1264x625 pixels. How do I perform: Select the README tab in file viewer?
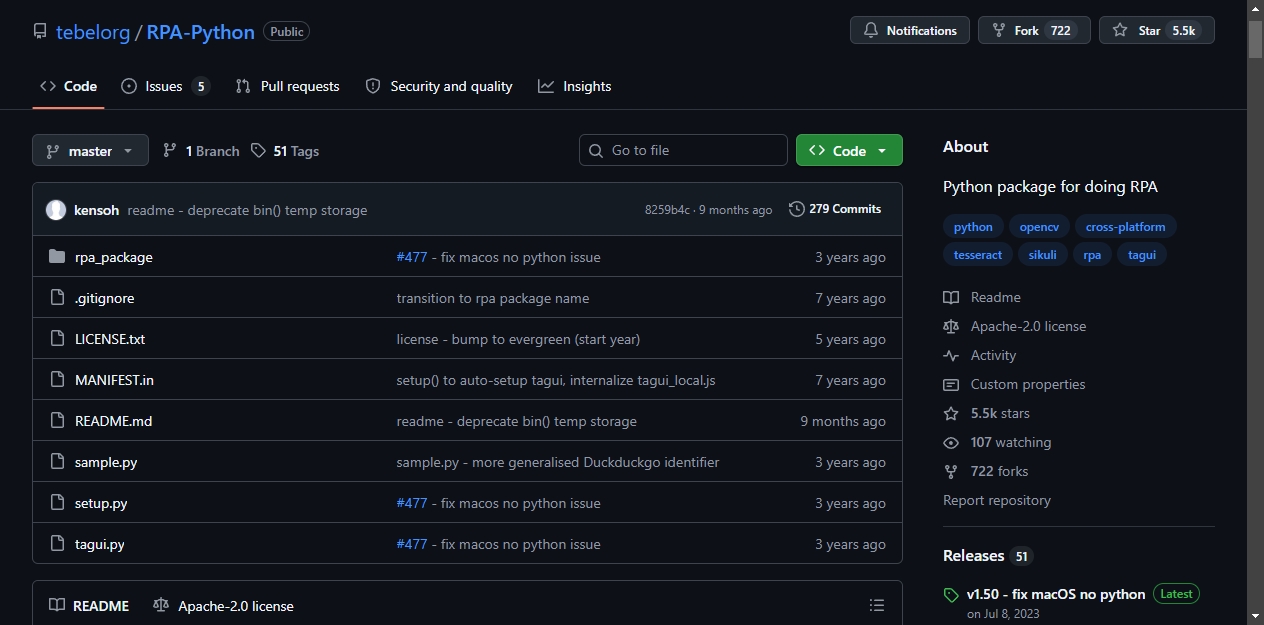(89, 606)
